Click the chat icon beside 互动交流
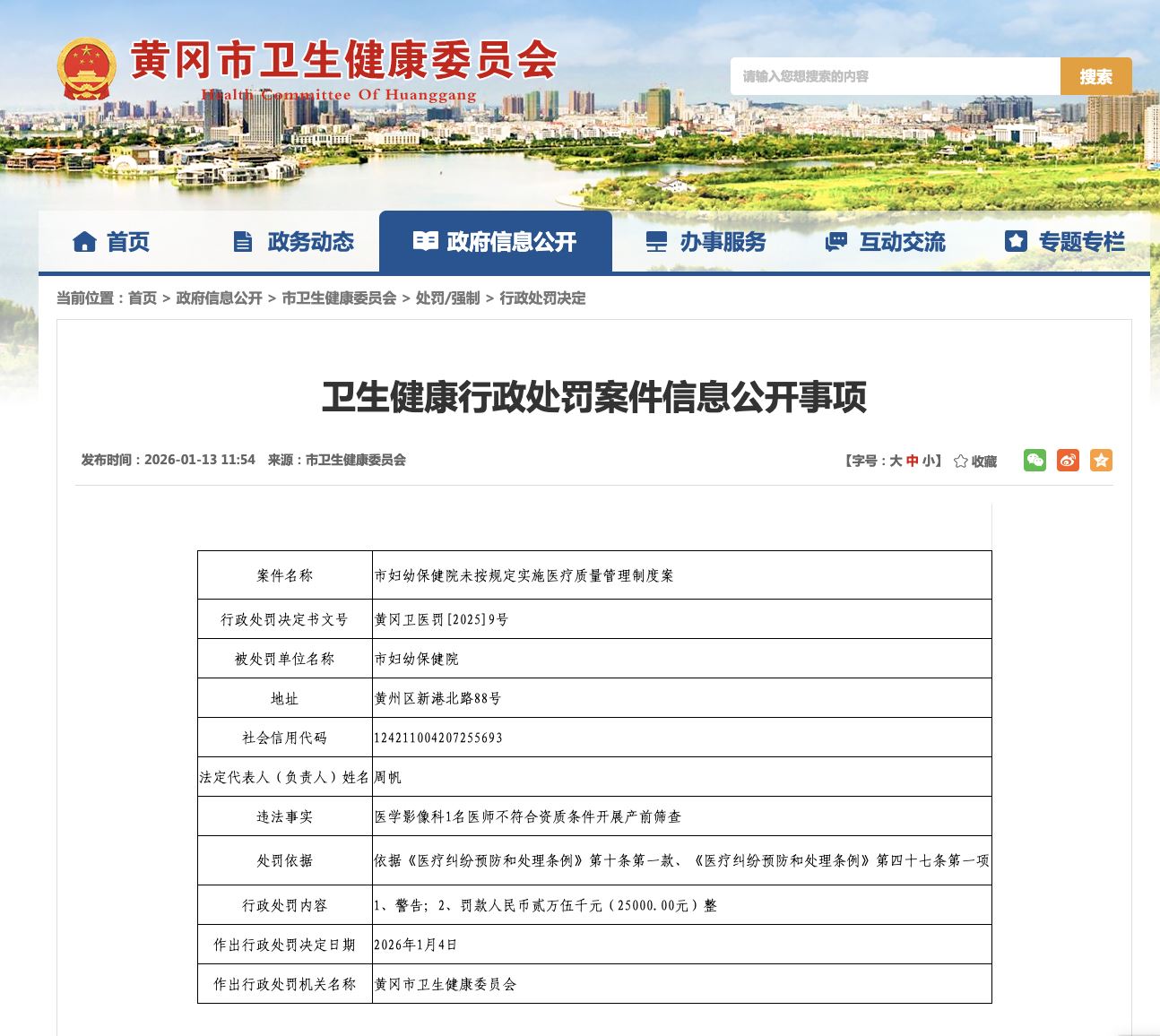The height and width of the screenshot is (1036, 1160). 835,242
